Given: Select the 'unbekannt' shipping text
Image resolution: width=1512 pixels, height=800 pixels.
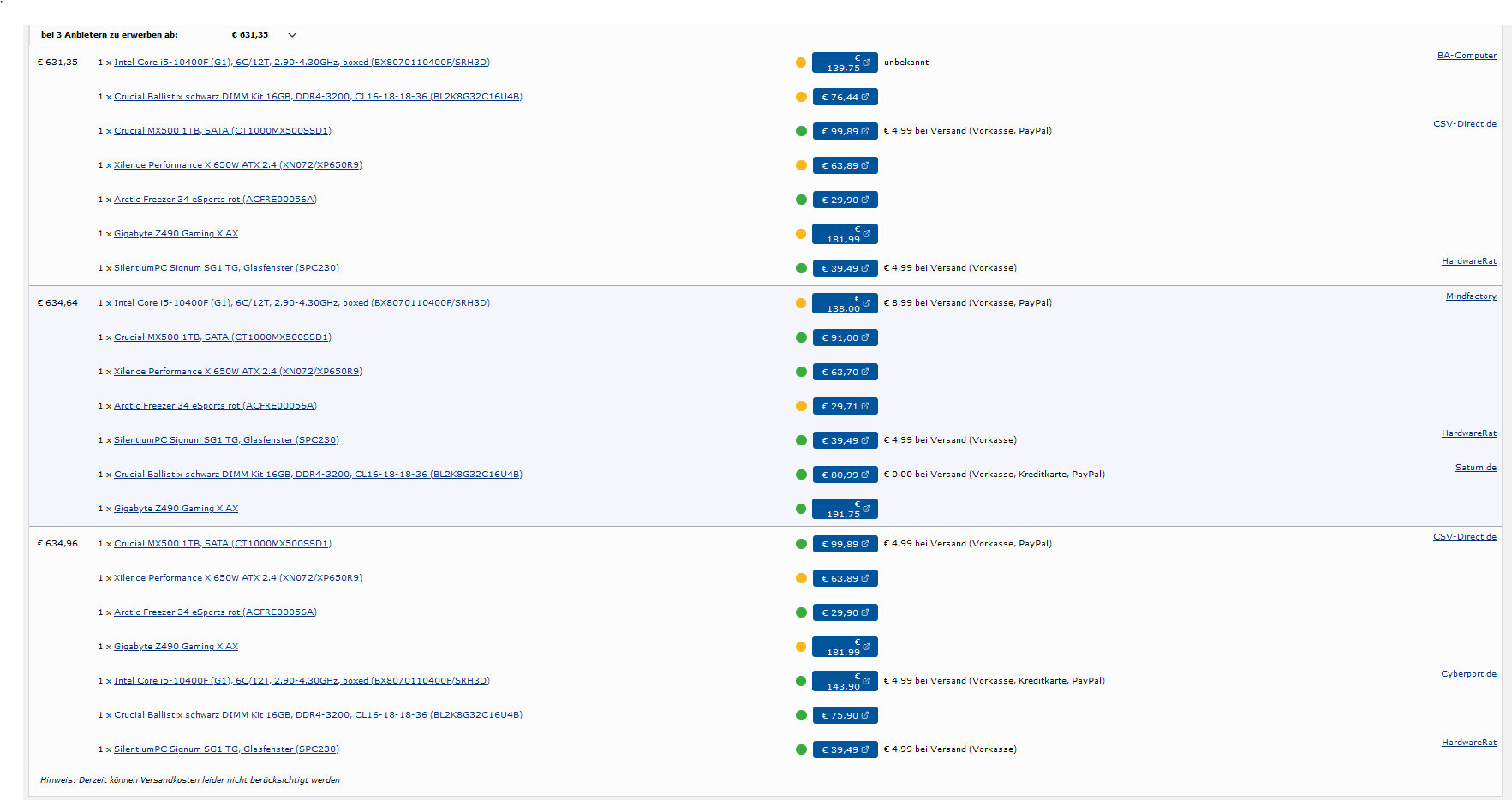Looking at the screenshot, I should click(906, 63).
